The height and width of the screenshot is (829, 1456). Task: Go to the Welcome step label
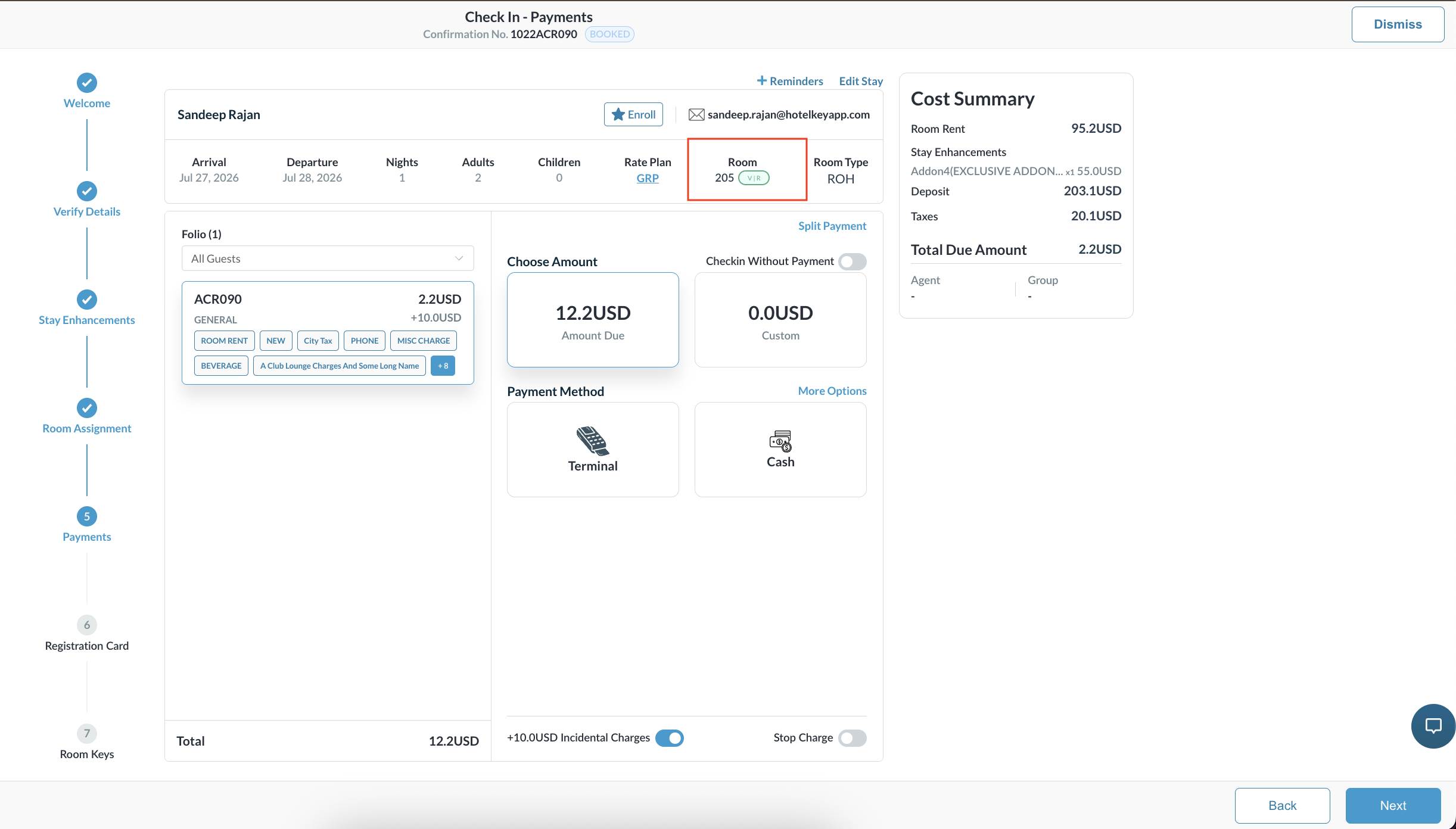[87, 103]
